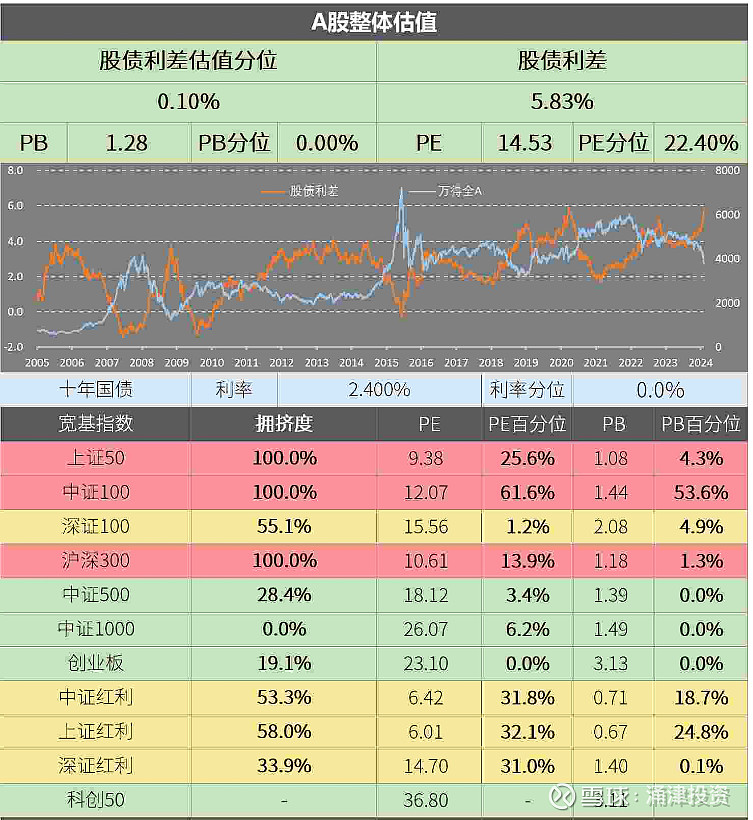Click the PB百分位 column header
The height and width of the screenshot is (820, 753).
700,424
